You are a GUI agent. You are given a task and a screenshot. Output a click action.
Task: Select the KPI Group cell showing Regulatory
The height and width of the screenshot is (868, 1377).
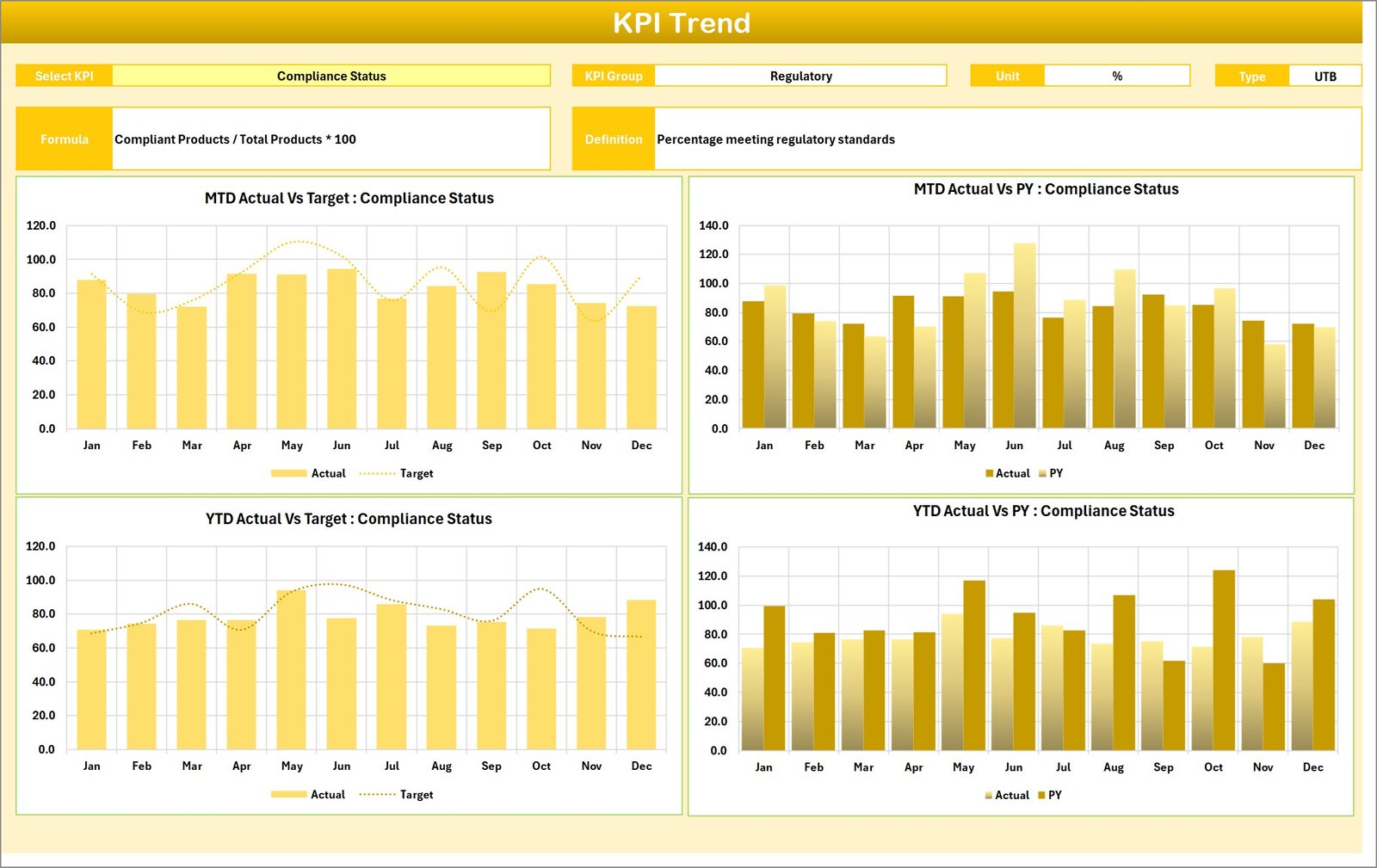point(800,76)
